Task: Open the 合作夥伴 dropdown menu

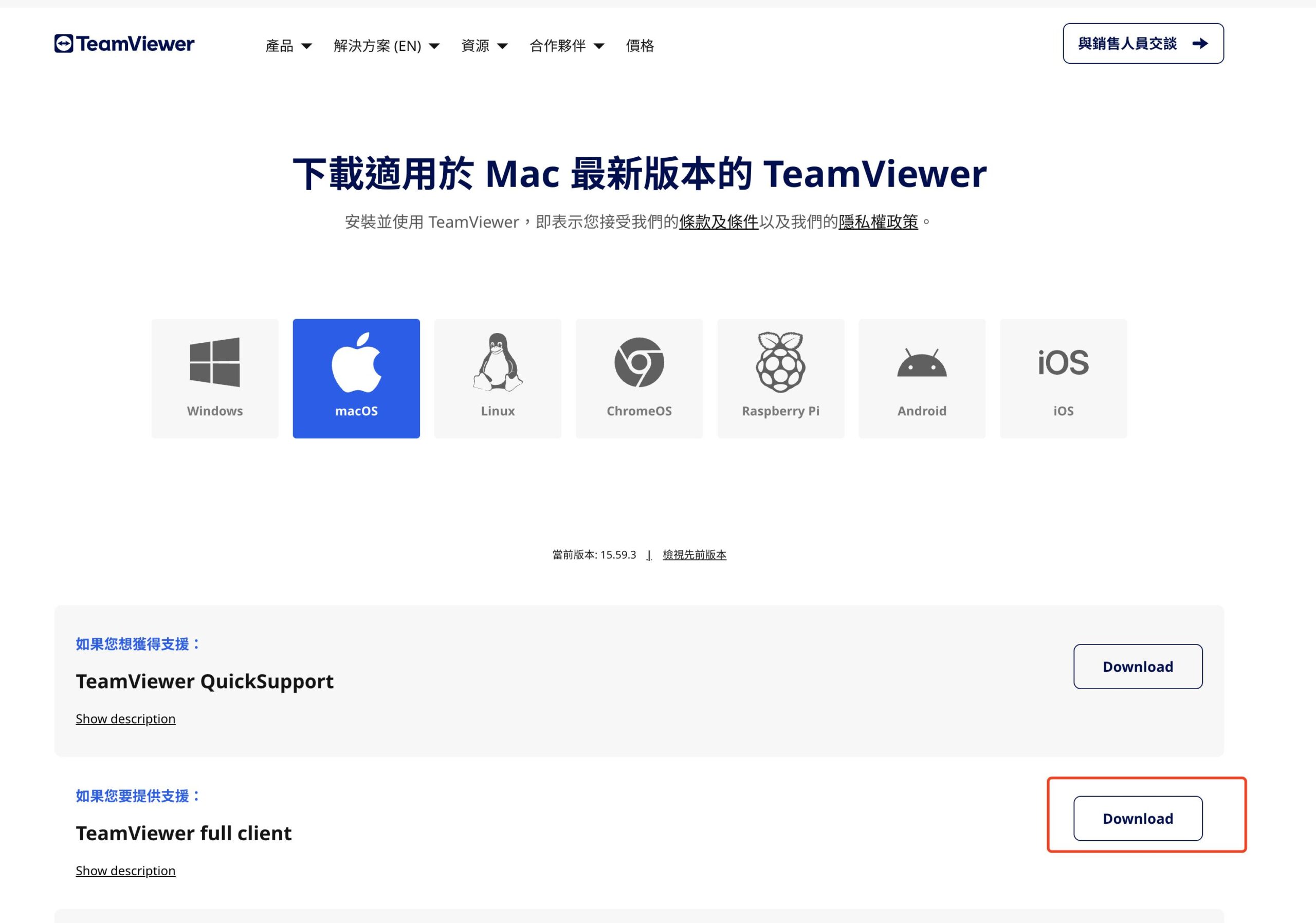Action: coord(567,46)
